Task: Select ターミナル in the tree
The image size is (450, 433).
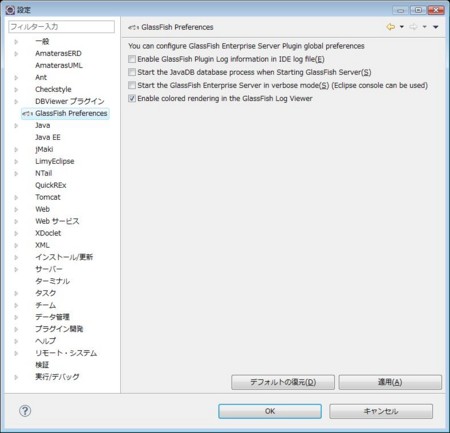Action: 52,281
